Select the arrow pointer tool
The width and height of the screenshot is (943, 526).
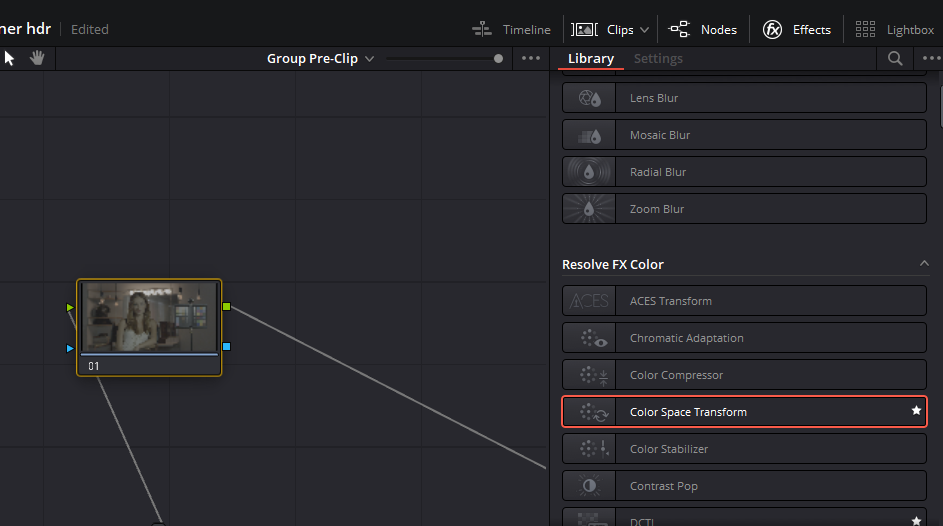(x=9, y=58)
